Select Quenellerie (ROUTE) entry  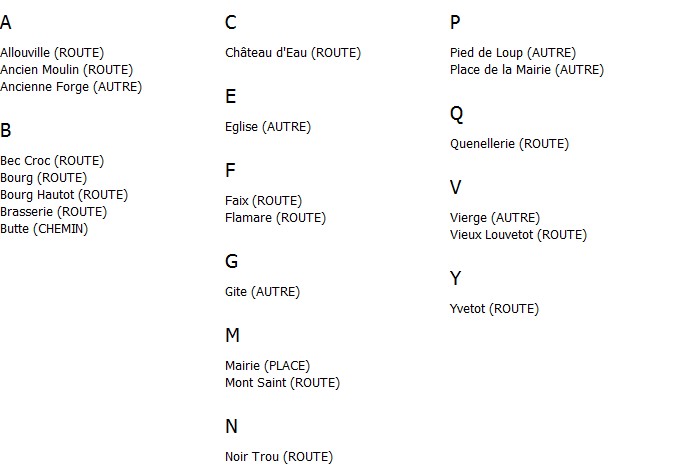pyautogui.click(x=510, y=144)
